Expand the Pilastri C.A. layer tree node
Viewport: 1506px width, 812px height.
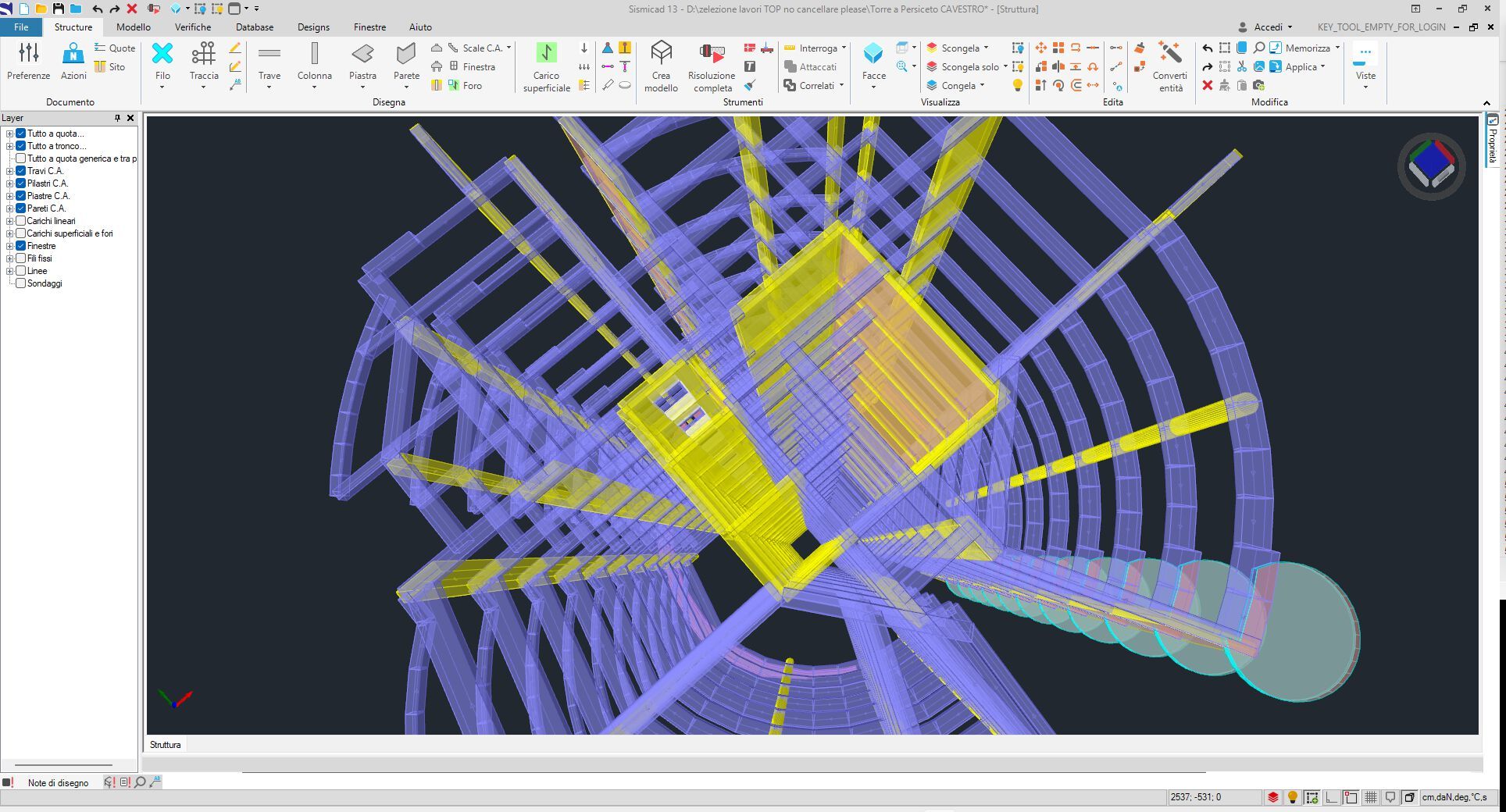tap(9, 183)
